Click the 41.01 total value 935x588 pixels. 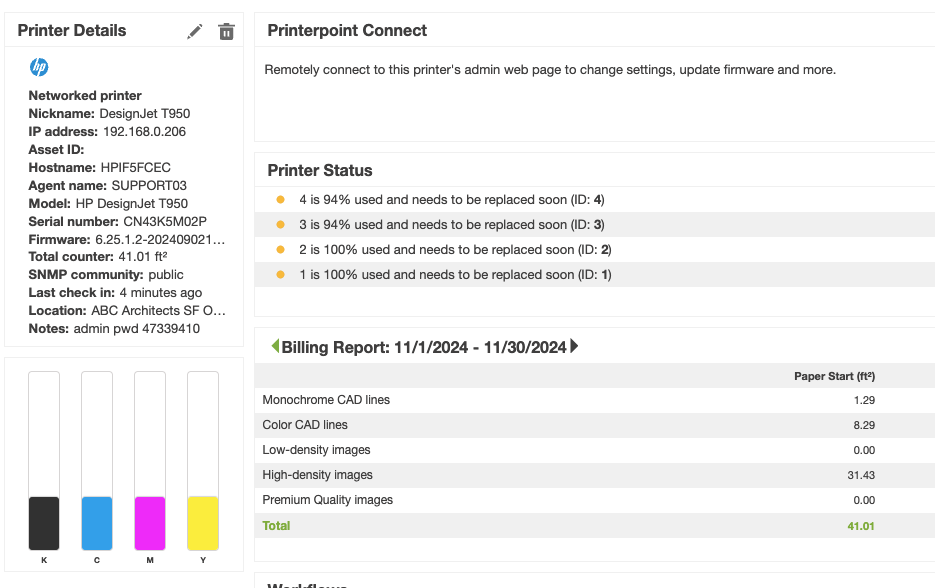click(860, 526)
